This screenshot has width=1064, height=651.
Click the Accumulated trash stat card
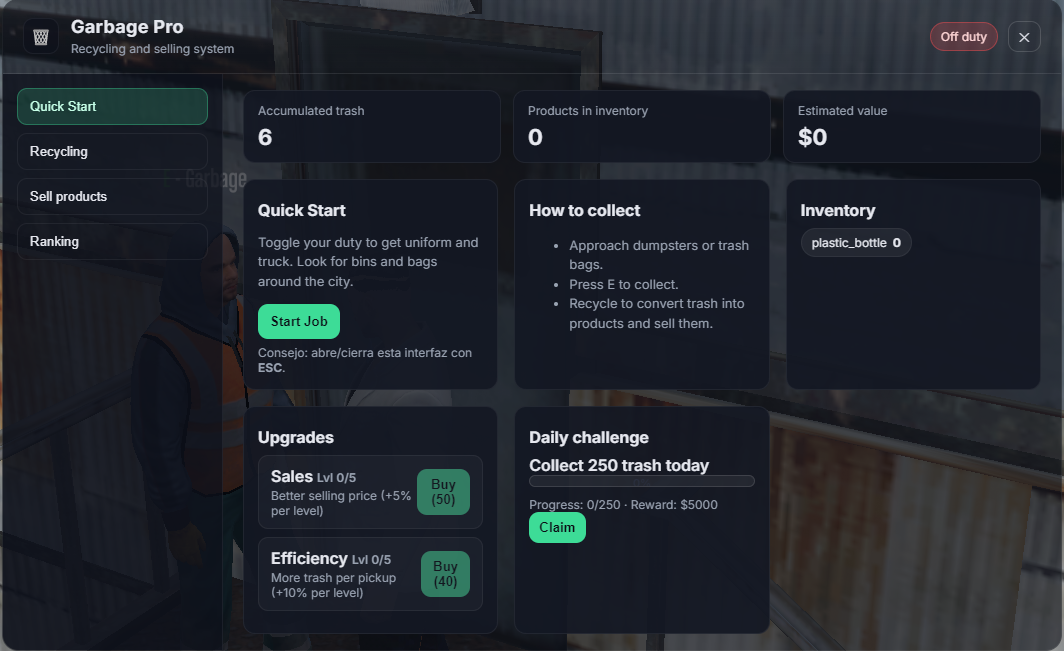[x=371, y=126]
